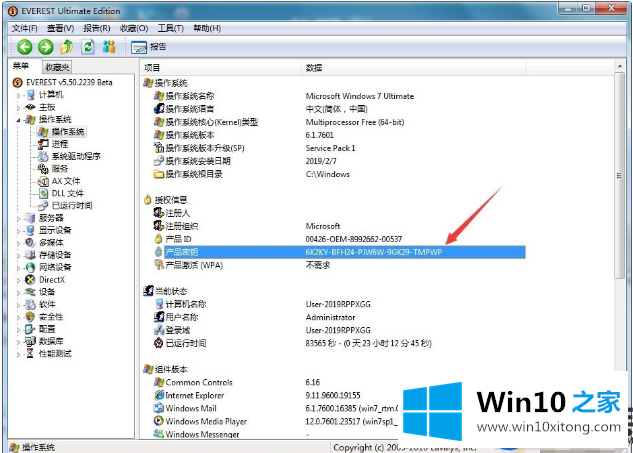Image resolution: width=633 pixels, height=453 pixels.
Task: Click the 数据 column header
Action: point(413,68)
